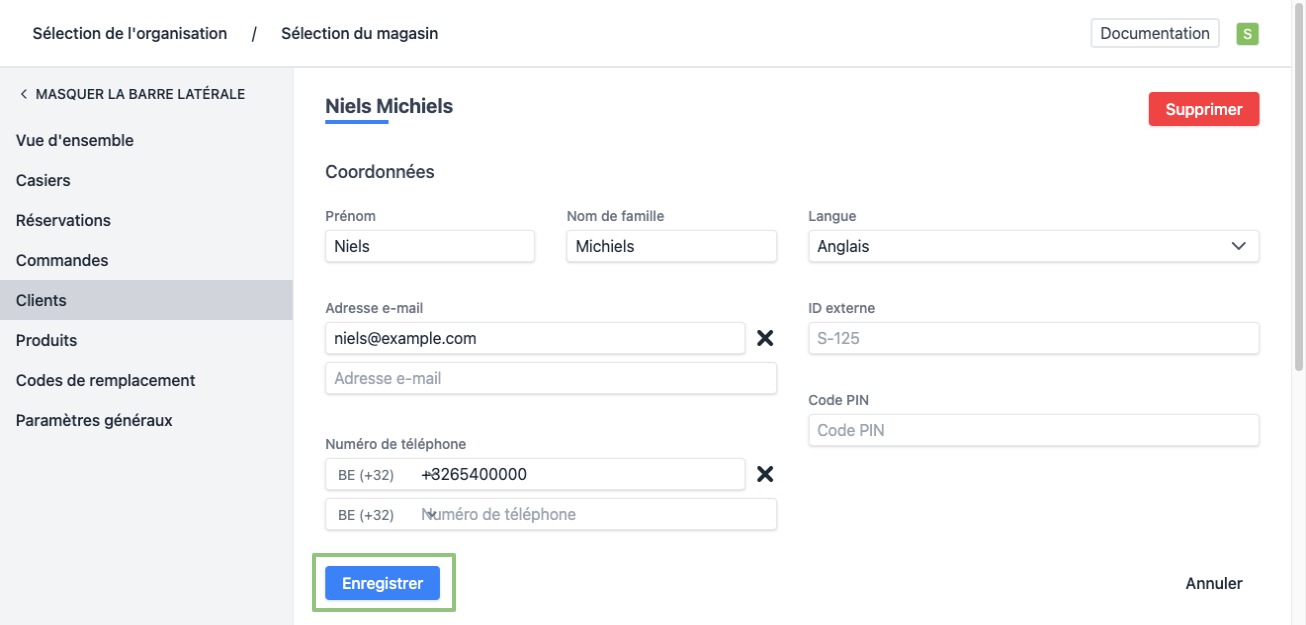Open Paramètres généraux

pos(94,421)
